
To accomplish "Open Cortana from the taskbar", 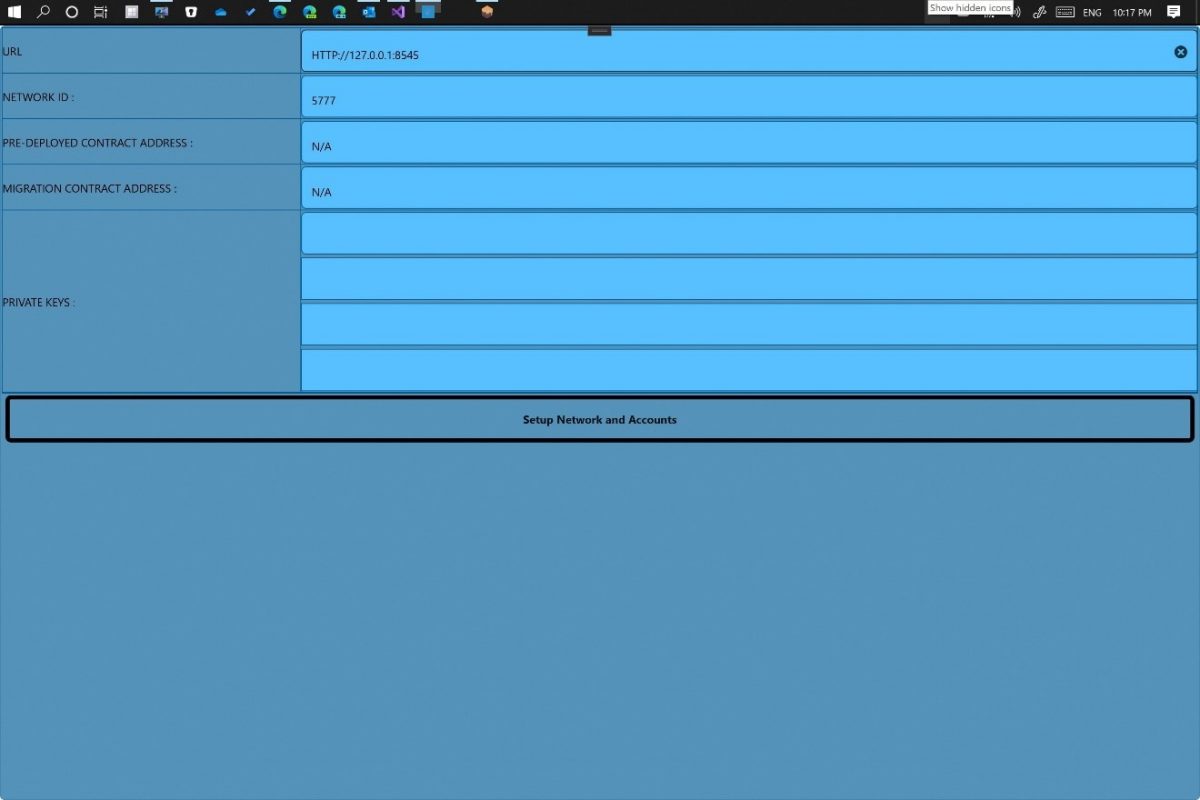I will [x=72, y=12].
